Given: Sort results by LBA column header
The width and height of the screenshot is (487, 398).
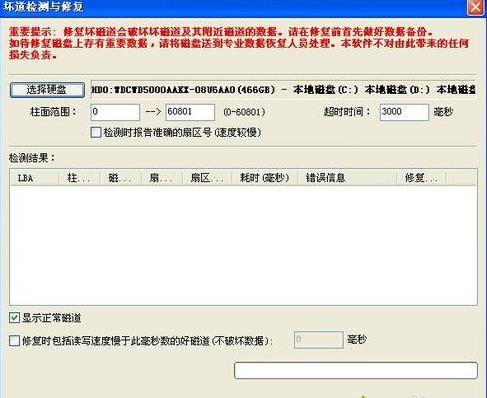Looking at the screenshot, I should [34, 178].
